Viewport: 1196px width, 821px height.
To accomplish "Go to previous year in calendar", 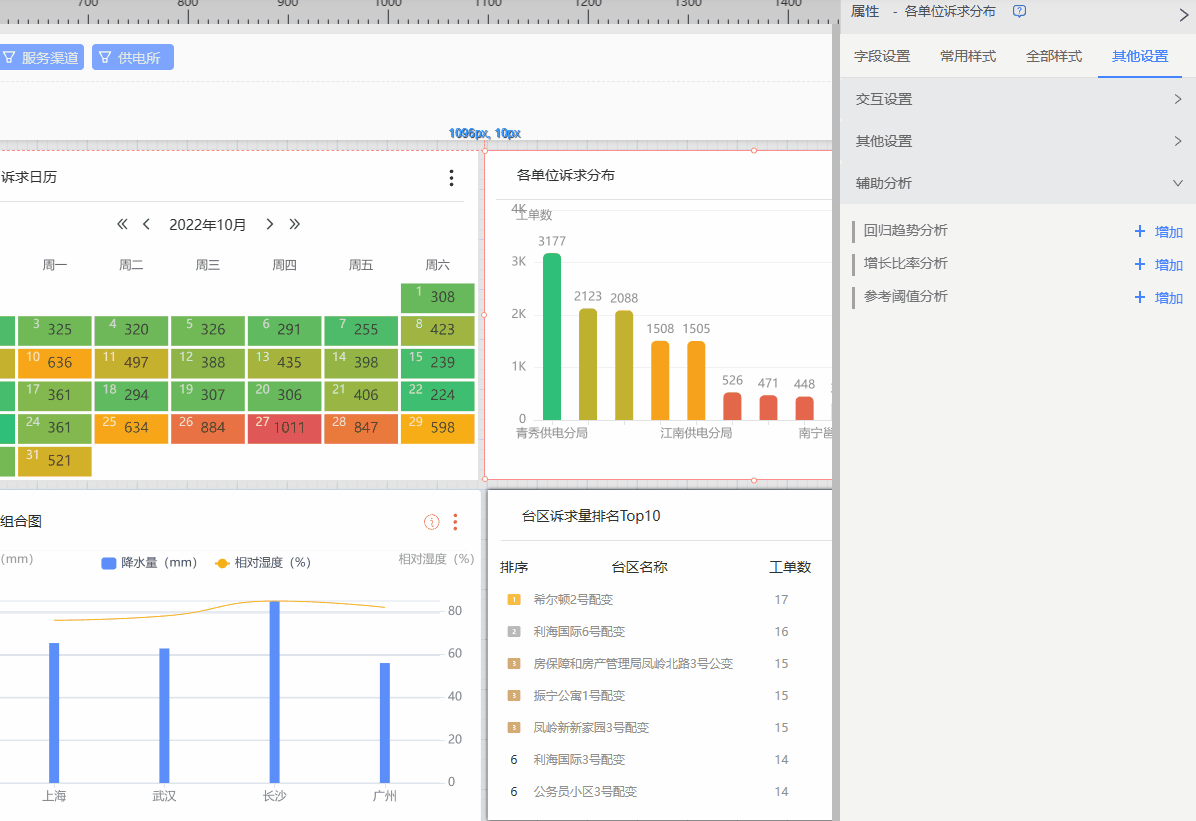I will click(x=123, y=224).
